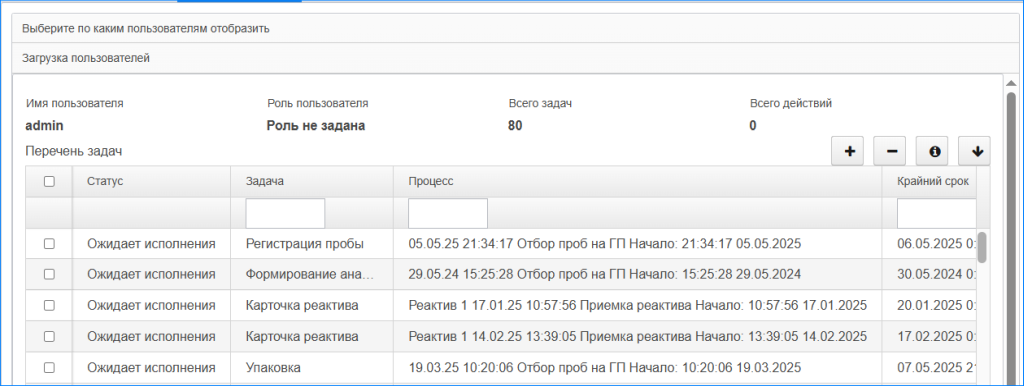Click the down arrow icon button

coord(976,152)
